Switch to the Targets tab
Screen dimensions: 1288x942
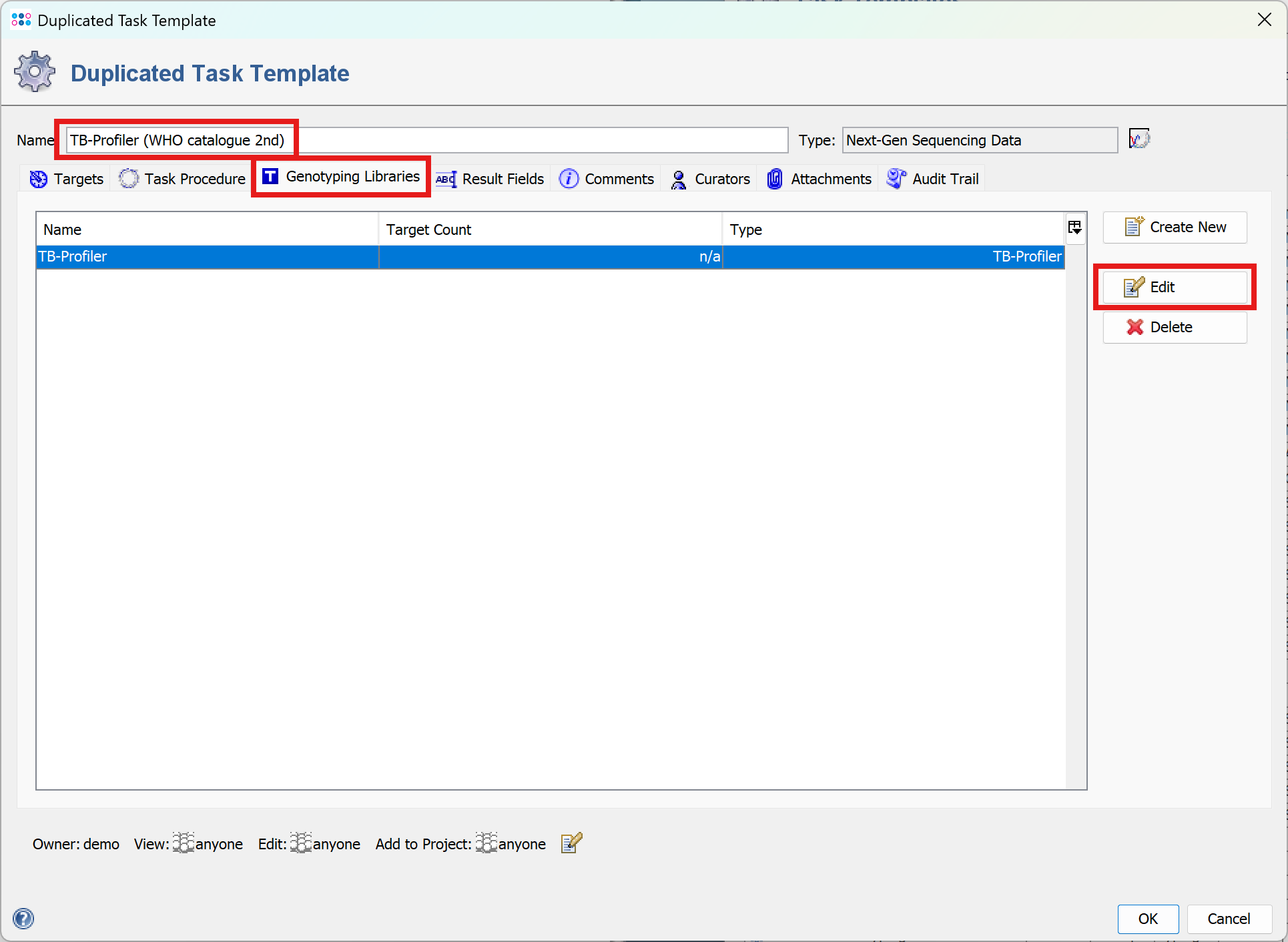[x=67, y=179]
